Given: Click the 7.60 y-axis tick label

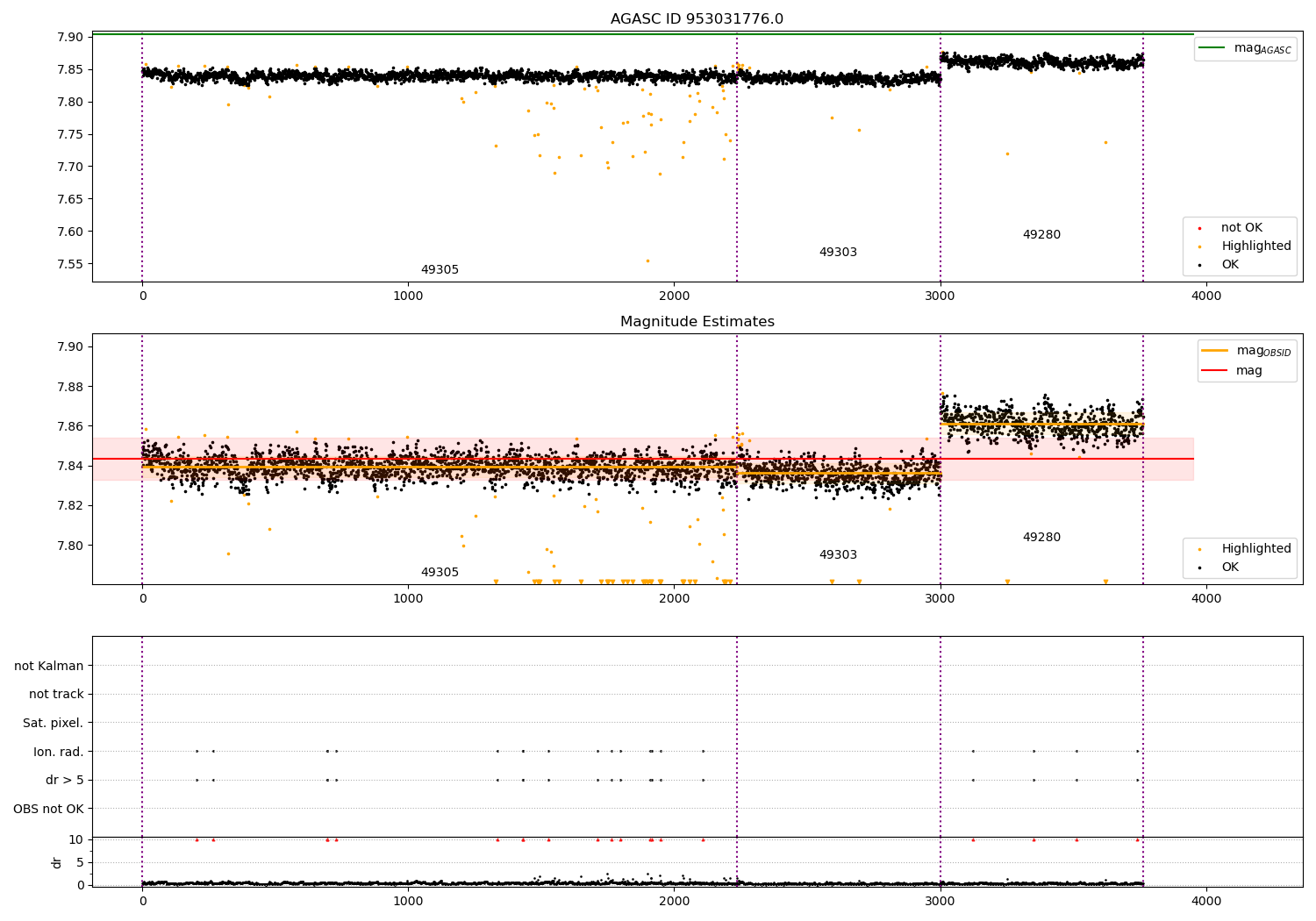Looking at the screenshot, I should [69, 232].
